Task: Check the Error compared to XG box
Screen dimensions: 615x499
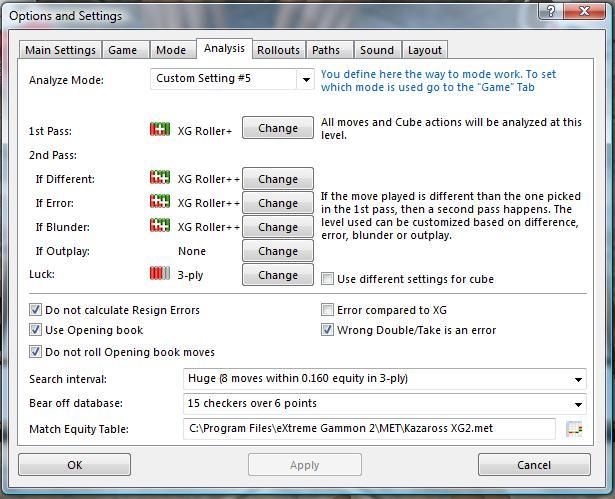Action: point(328,310)
